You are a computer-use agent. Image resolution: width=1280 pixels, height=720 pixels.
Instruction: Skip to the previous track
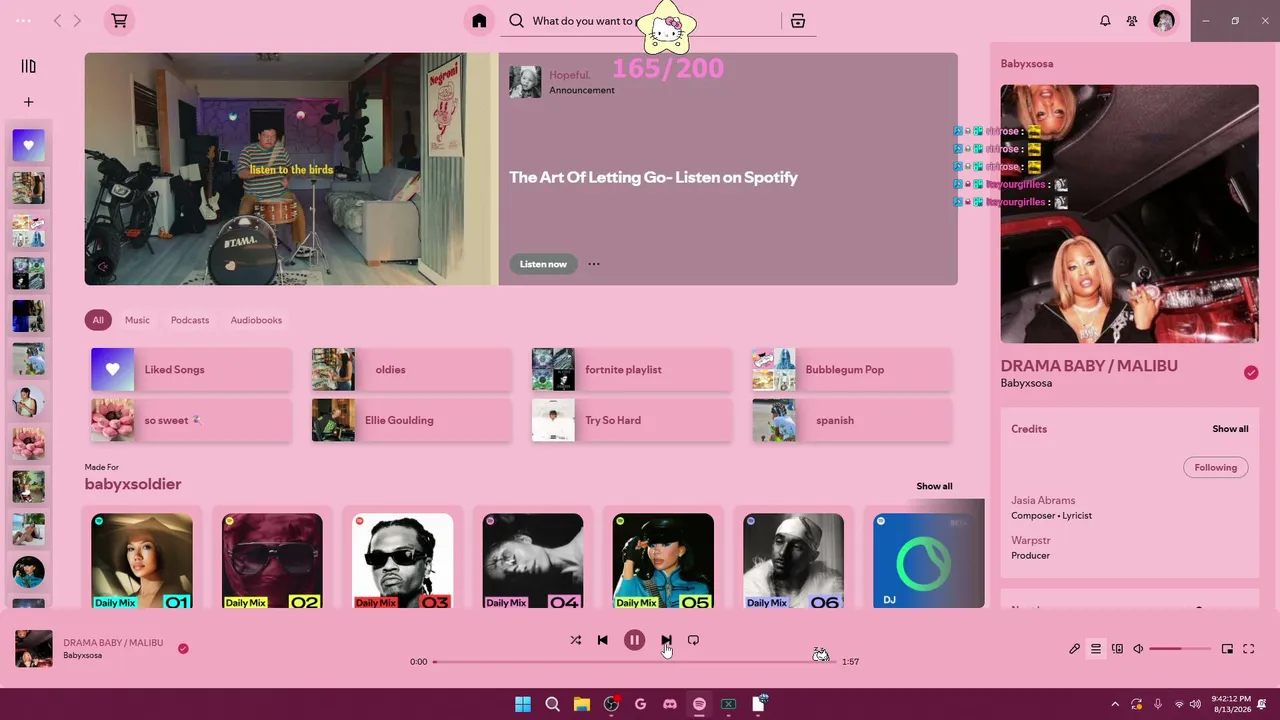coord(602,640)
